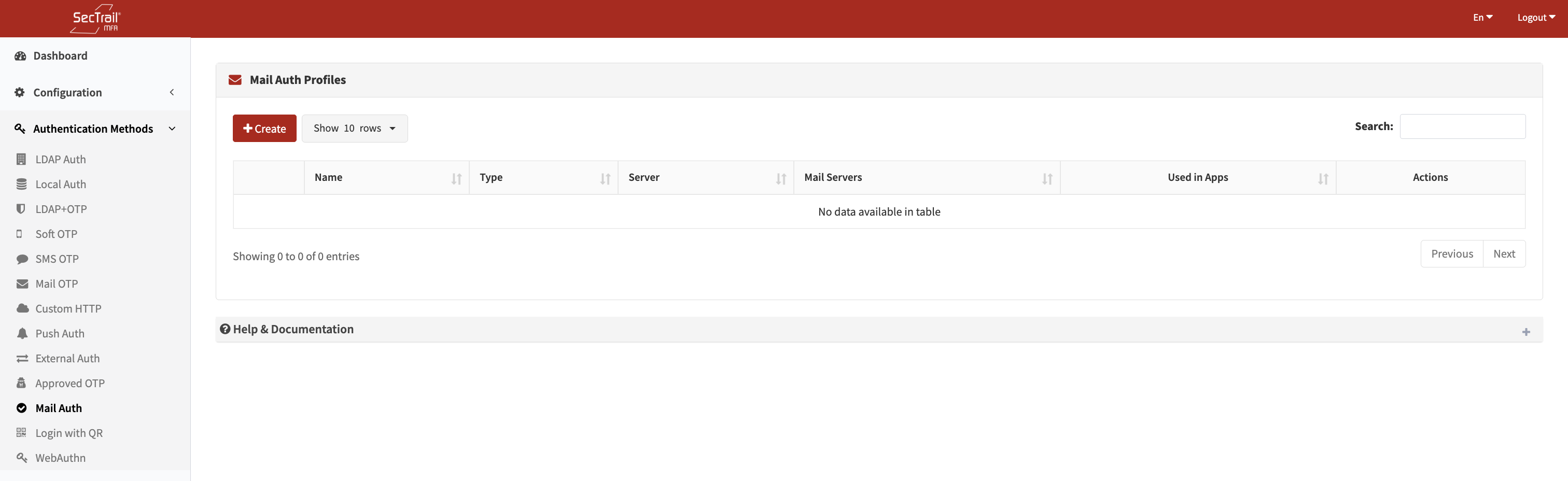Image resolution: width=1568 pixels, height=481 pixels.
Task: Expand the Help & Documentation section
Action: pos(1525,331)
